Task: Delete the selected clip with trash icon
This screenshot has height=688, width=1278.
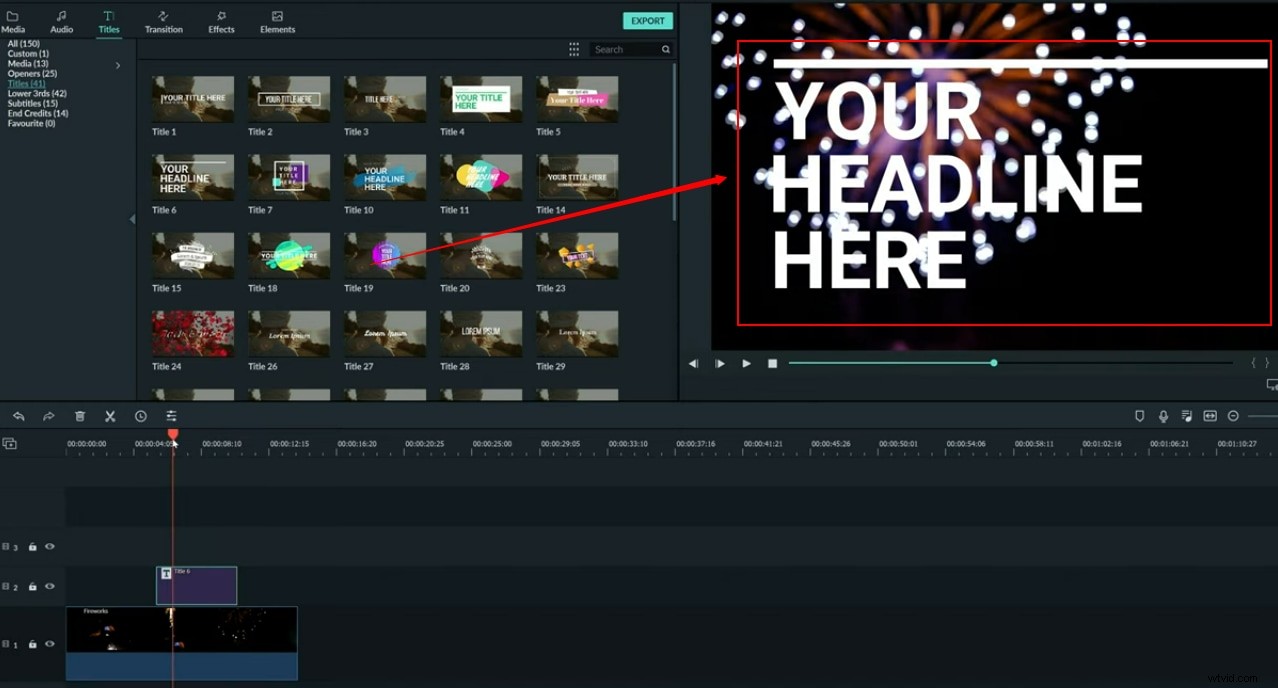Action: click(80, 415)
